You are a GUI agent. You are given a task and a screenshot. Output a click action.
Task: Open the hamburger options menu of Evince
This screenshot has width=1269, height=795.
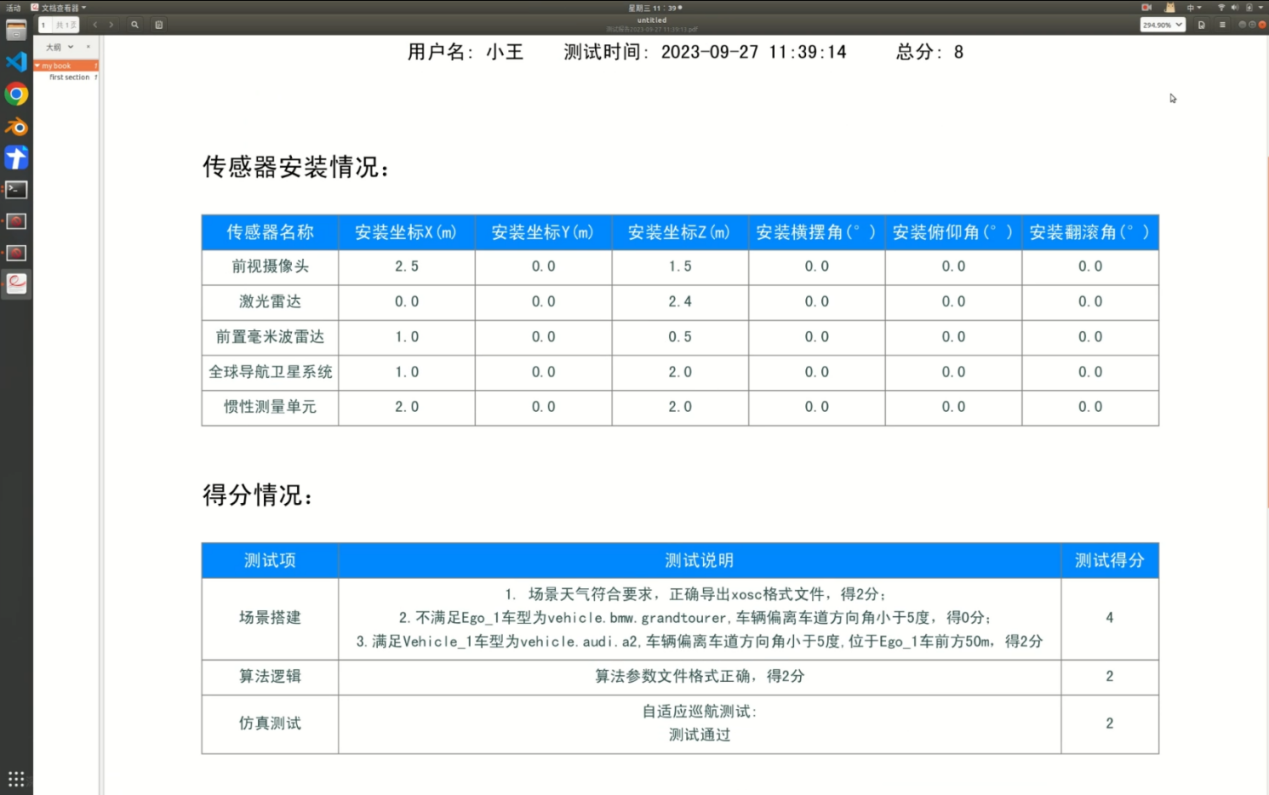click(1222, 24)
